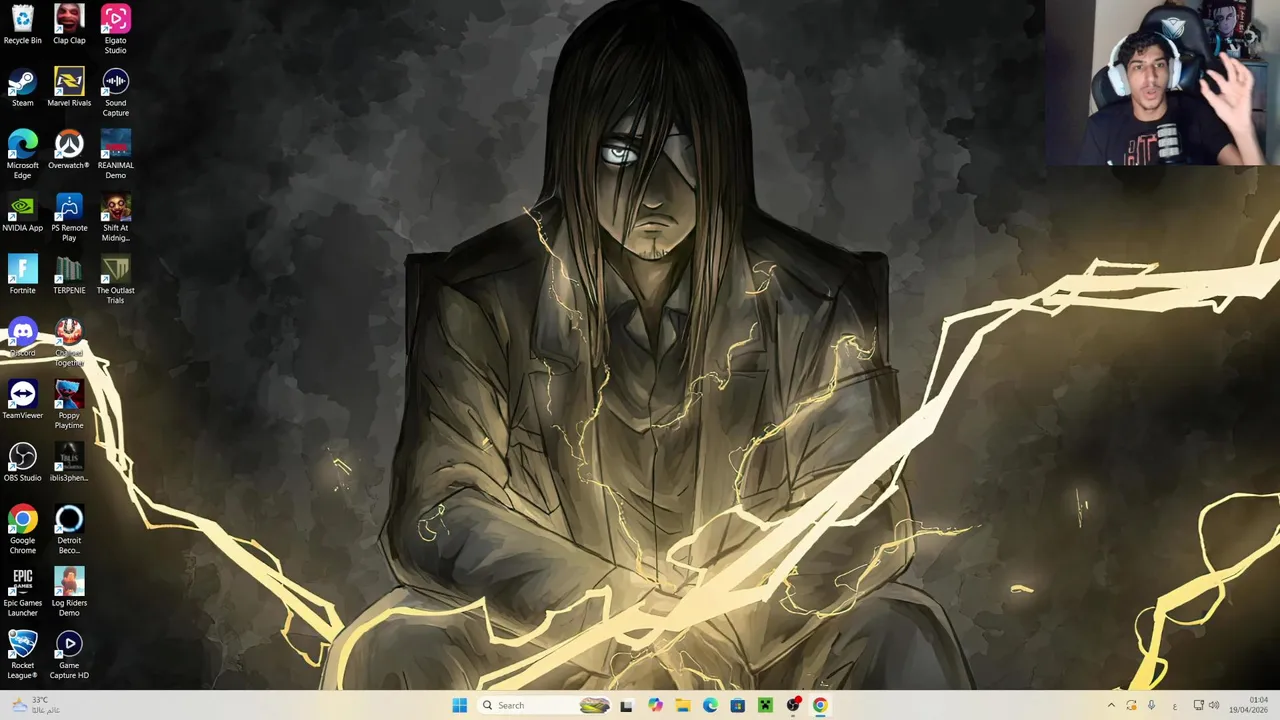1280x720 pixels.
Task: Select the Sound Capture desktop icon
Action: (115, 92)
